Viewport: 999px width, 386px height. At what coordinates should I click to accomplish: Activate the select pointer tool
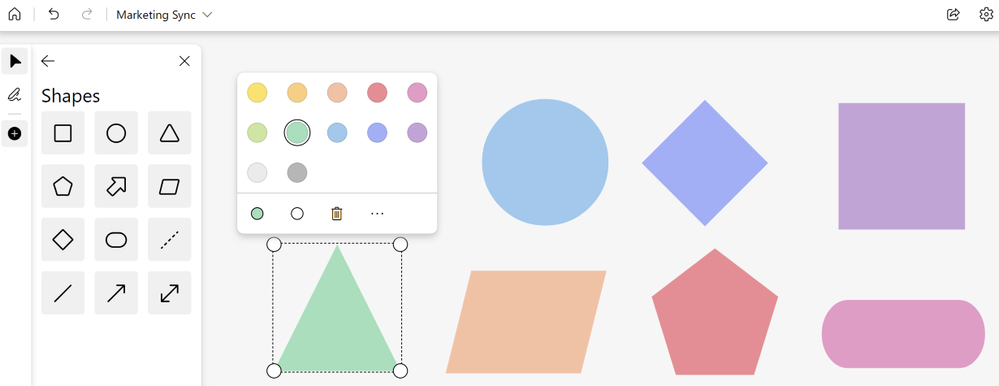15,61
